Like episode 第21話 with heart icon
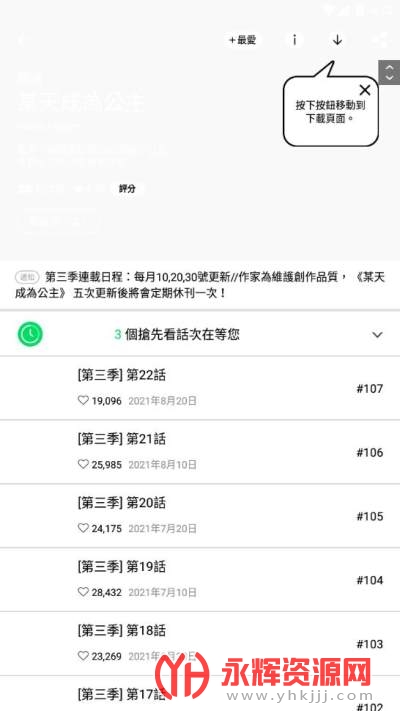 pyautogui.click(x=83, y=464)
